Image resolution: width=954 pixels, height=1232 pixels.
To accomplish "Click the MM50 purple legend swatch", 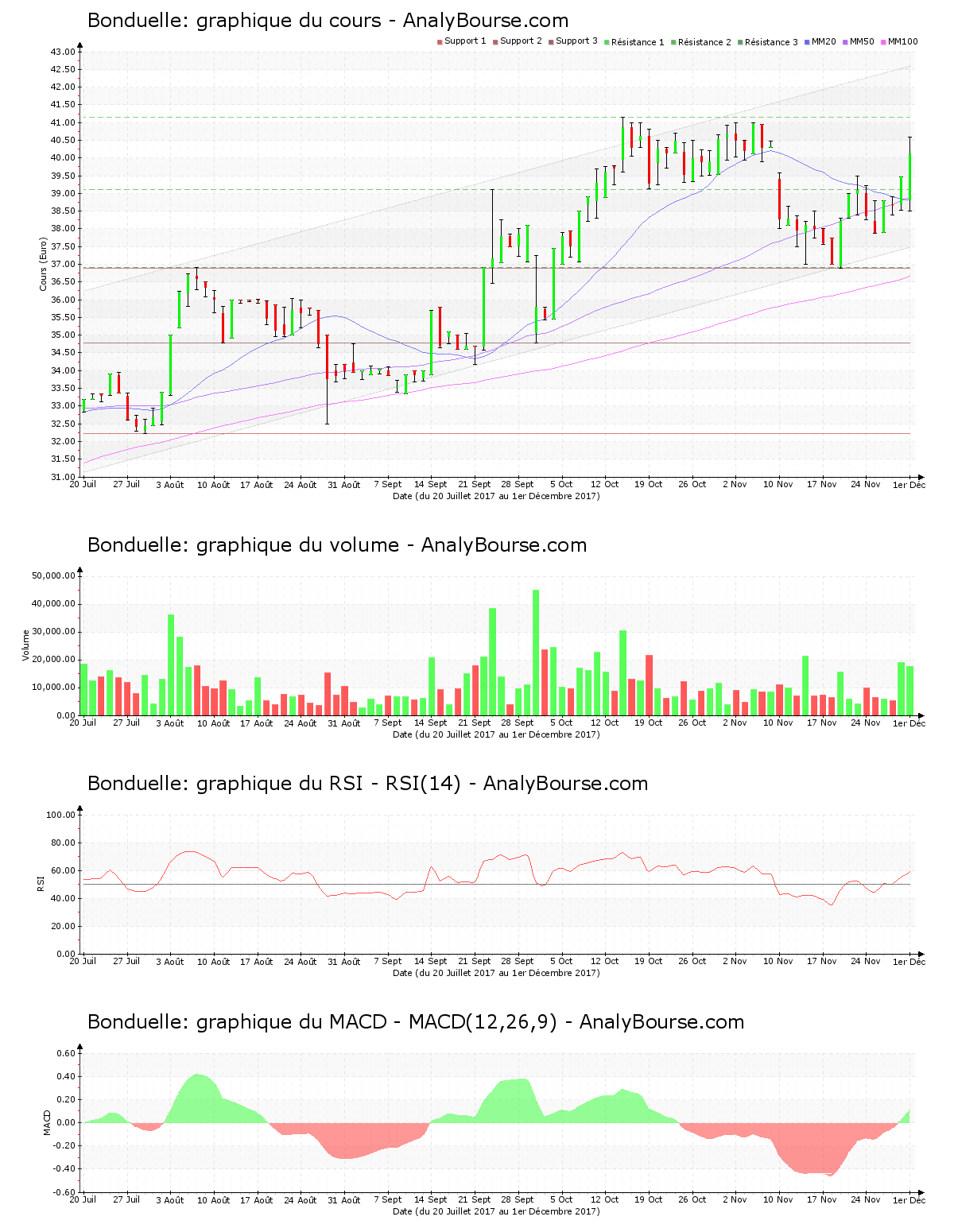I will 845,42.
